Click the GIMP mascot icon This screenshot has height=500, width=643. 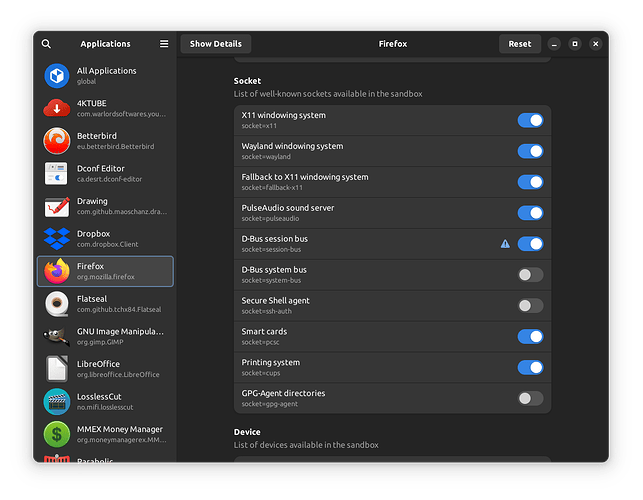point(57,336)
